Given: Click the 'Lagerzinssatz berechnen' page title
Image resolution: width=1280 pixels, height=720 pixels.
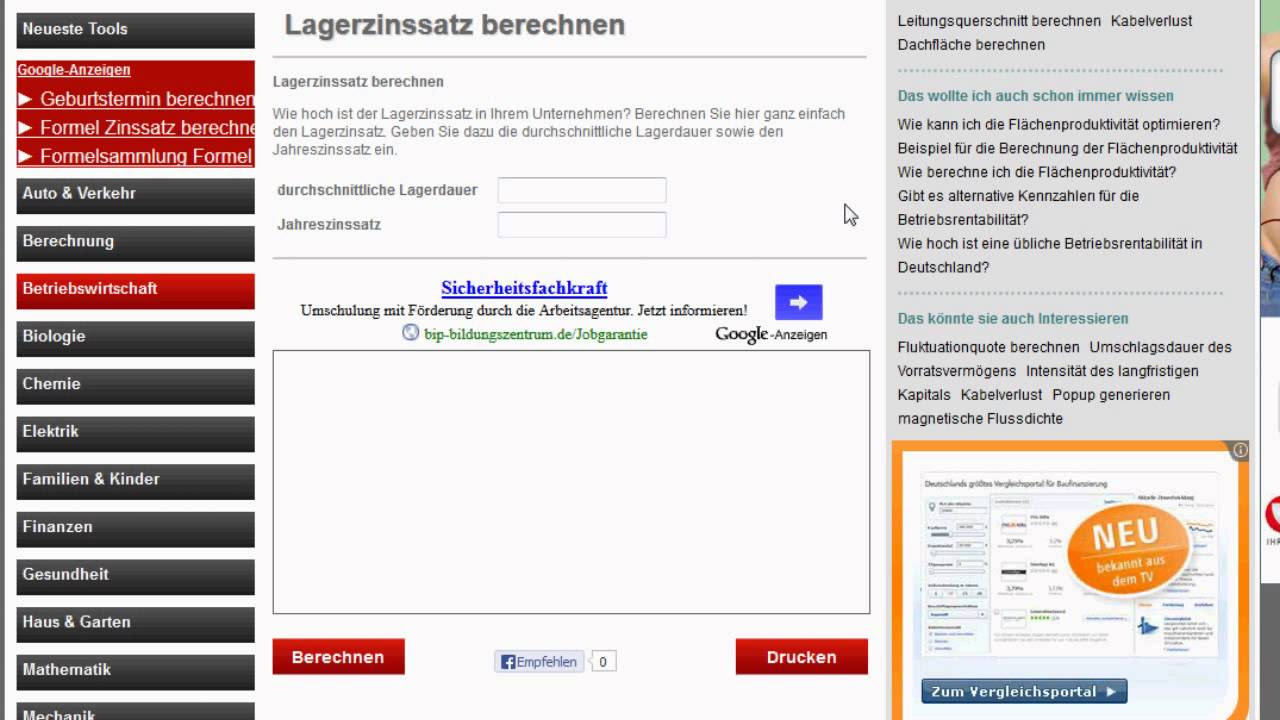Looking at the screenshot, I should coord(455,25).
